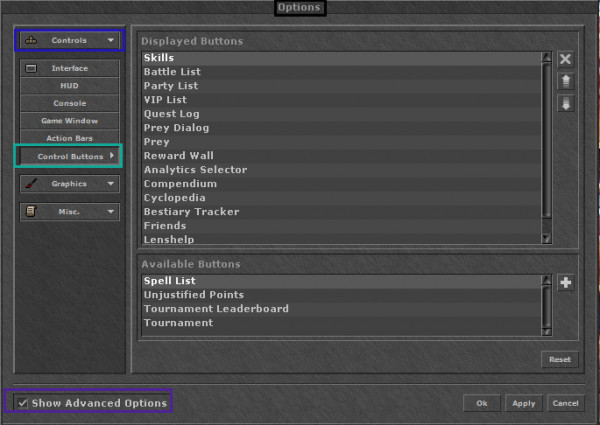The height and width of the screenshot is (425, 600).
Task: Click Available Buttons scrollbar down arrow
Action: [546, 331]
